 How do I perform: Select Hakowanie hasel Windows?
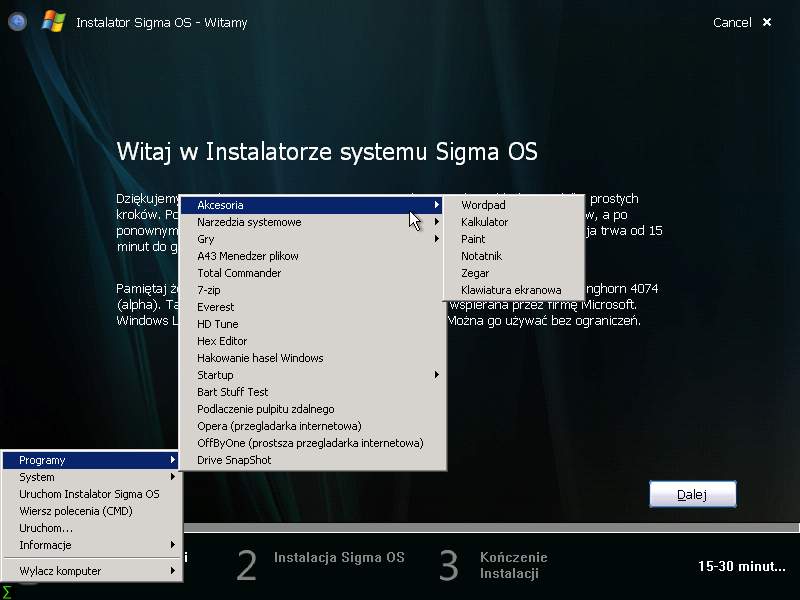[312, 358]
